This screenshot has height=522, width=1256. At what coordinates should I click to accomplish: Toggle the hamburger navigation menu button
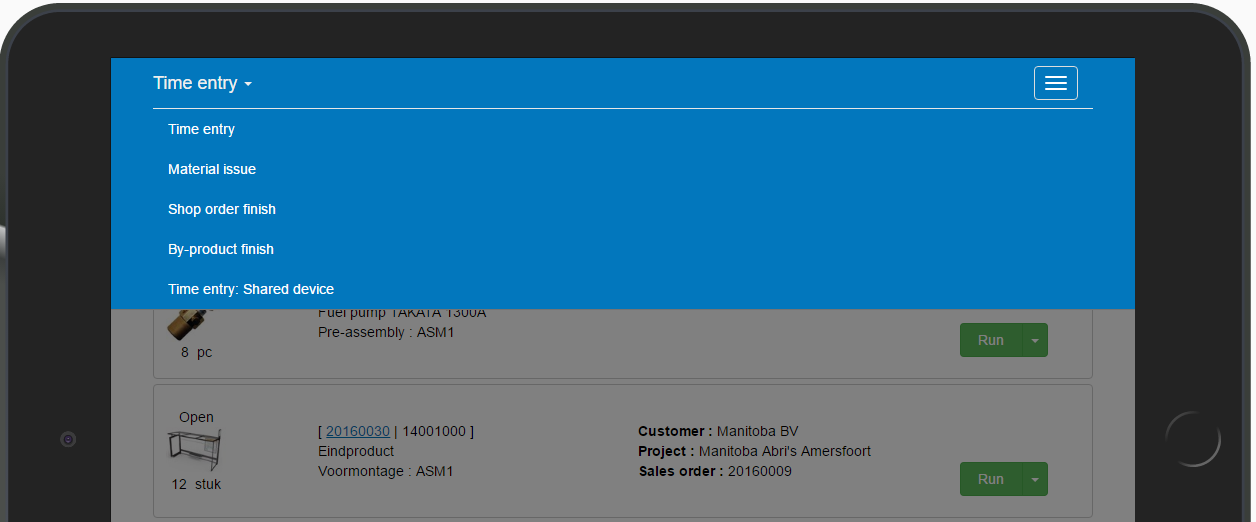(x=1055, y=83)
